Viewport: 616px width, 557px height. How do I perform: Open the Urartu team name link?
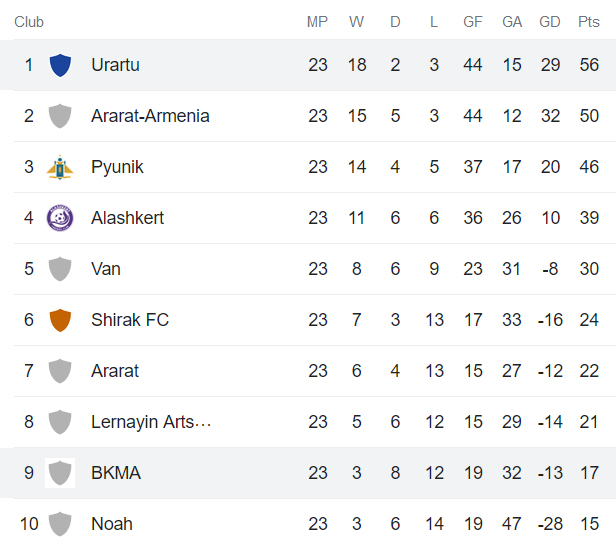point(115,65)
